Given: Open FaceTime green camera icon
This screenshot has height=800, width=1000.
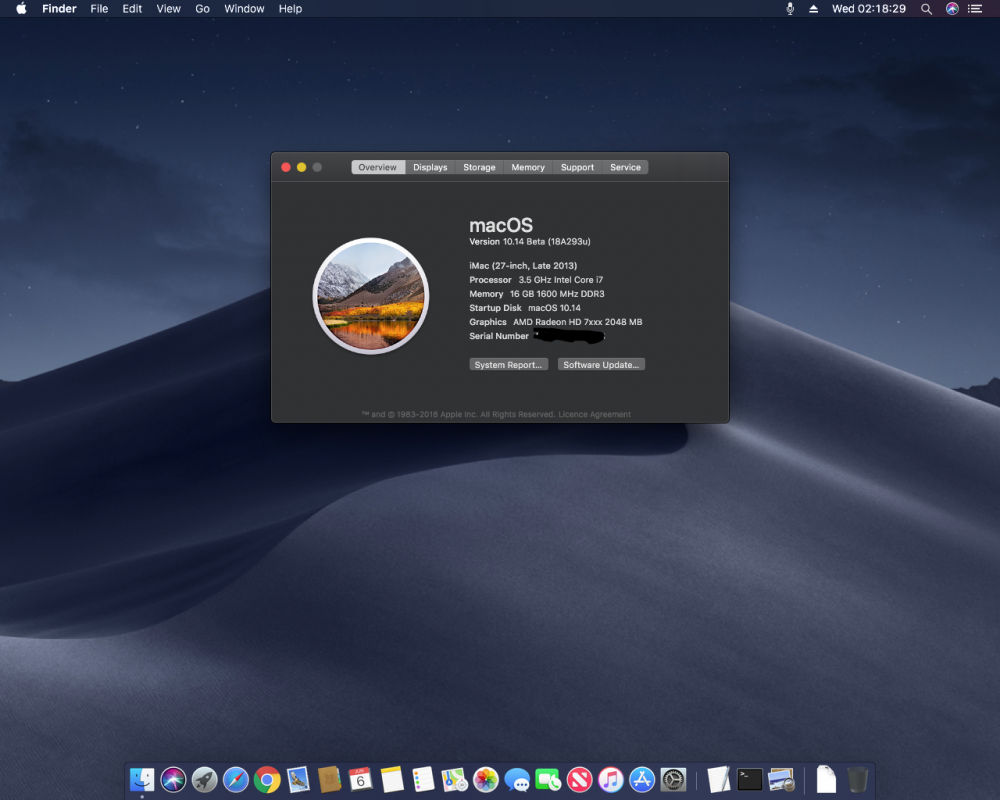Looking at the screenshot, I should 548,780.
